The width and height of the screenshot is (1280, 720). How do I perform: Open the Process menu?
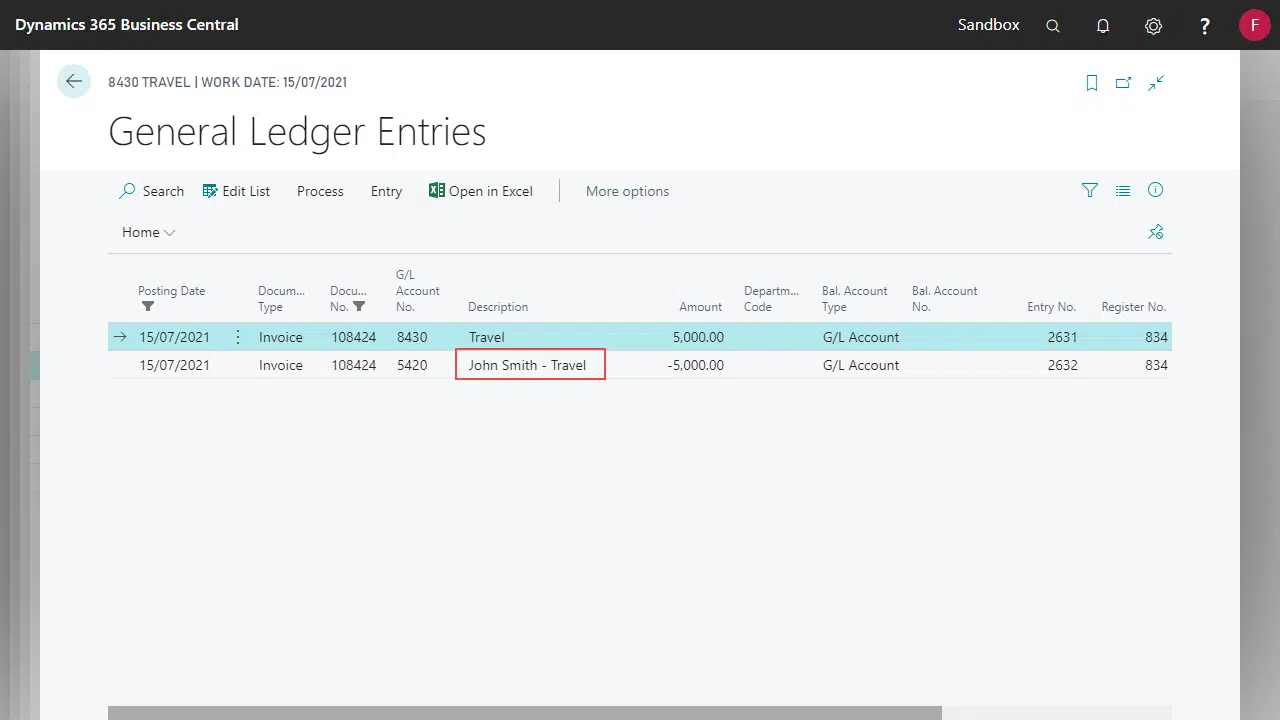(x=320, y=191)
